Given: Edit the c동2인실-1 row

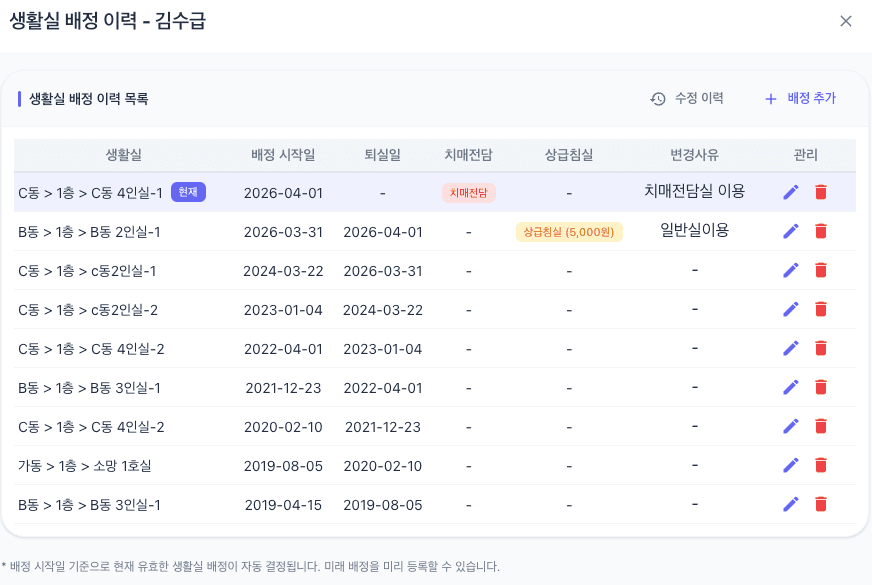Looking at the screenshot, I should (x=791, y=270).
